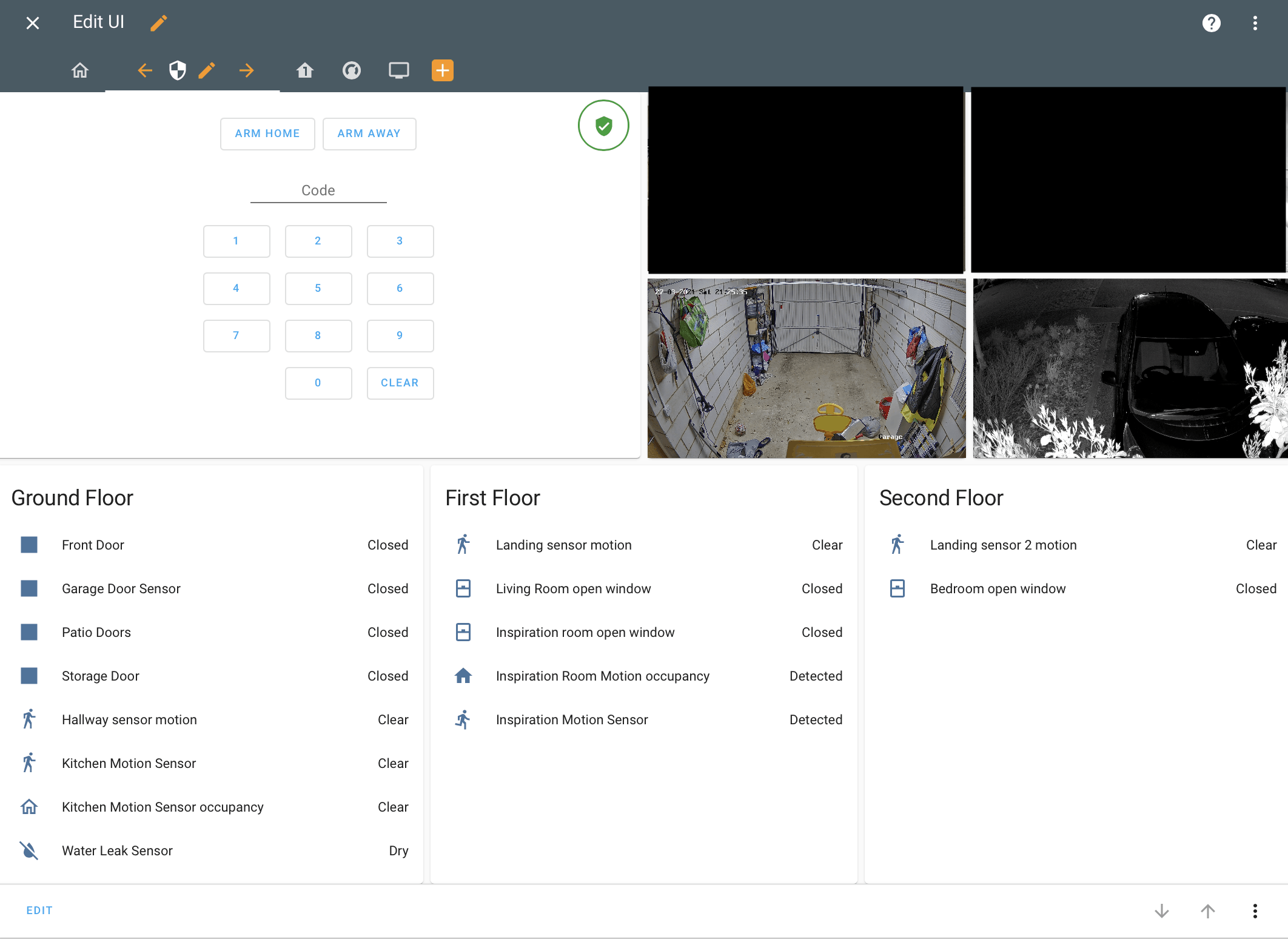The width and height of the screenshot is (1288, 939).
Task: Tap keypad digit 6
Action: 400,288
